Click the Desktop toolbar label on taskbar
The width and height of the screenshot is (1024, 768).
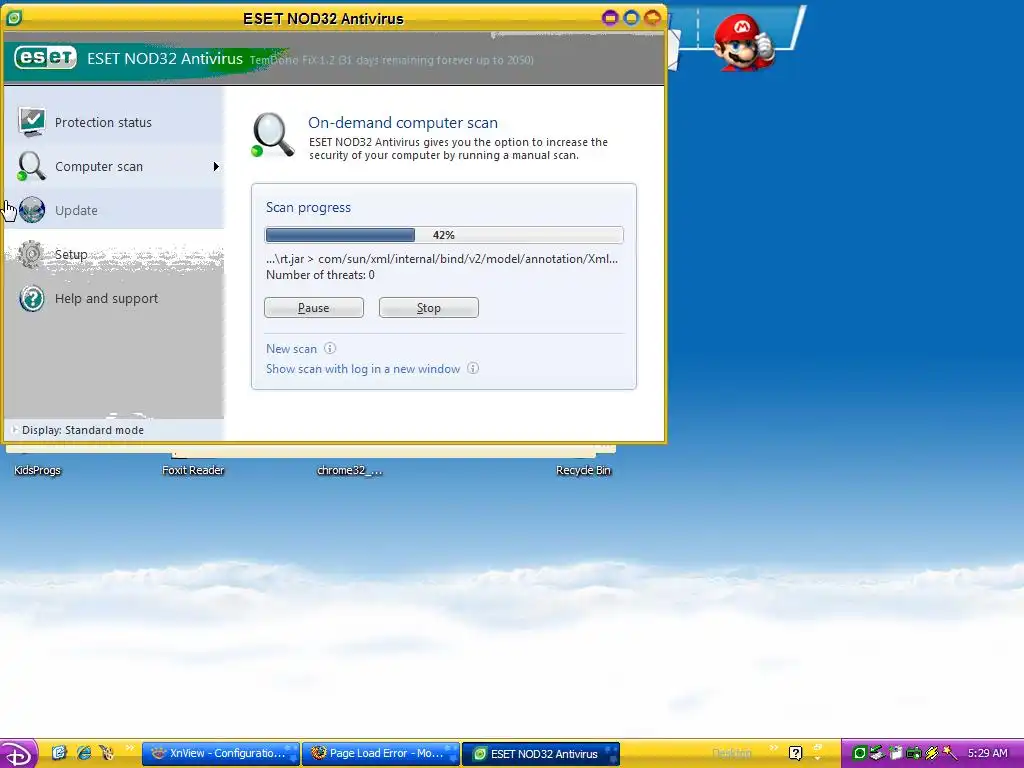click(x=732, y=753)
